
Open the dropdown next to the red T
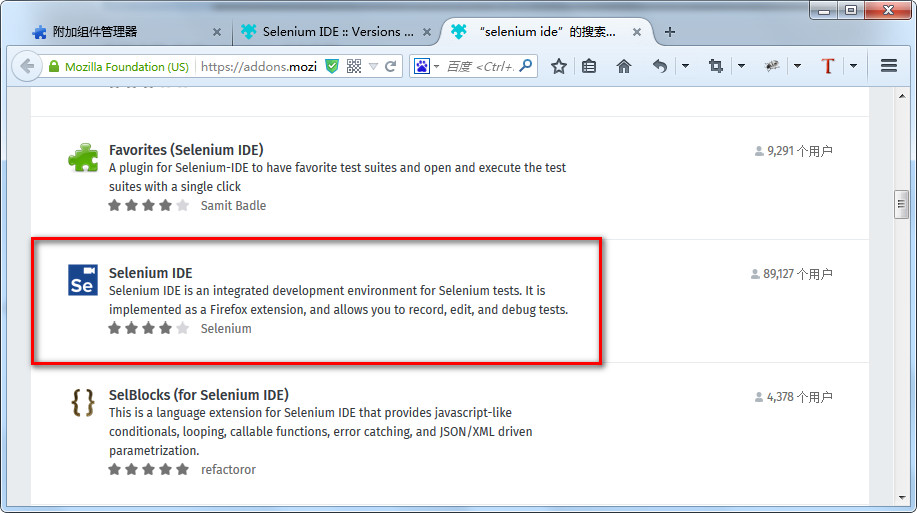pos(853,66)
